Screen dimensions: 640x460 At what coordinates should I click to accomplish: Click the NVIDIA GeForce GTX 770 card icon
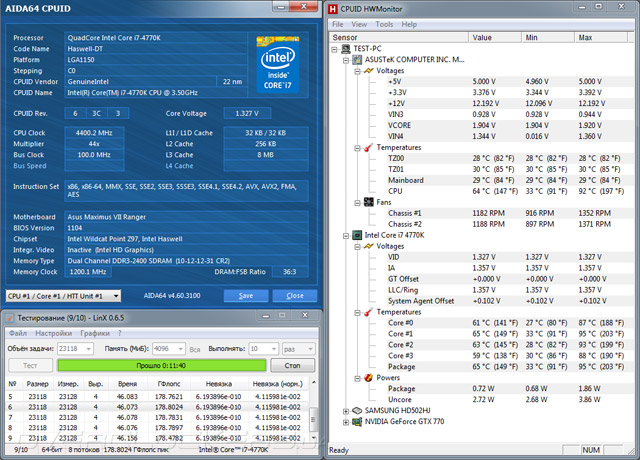(358, 423)
